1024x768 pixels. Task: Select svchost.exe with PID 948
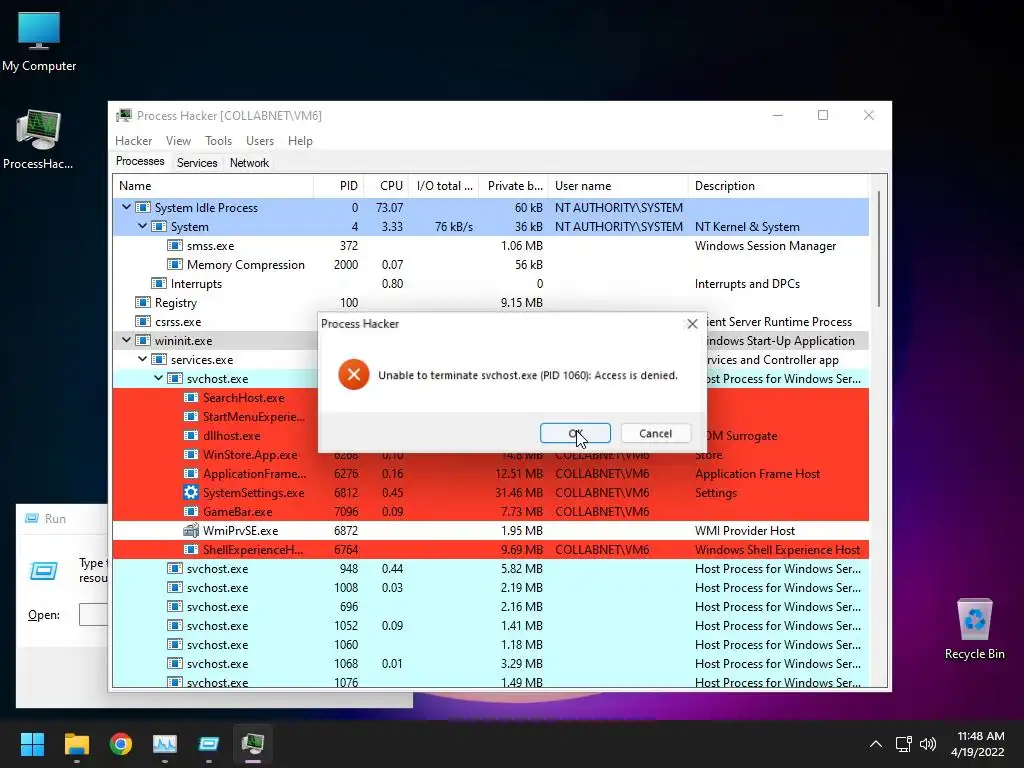coord(490,569)
